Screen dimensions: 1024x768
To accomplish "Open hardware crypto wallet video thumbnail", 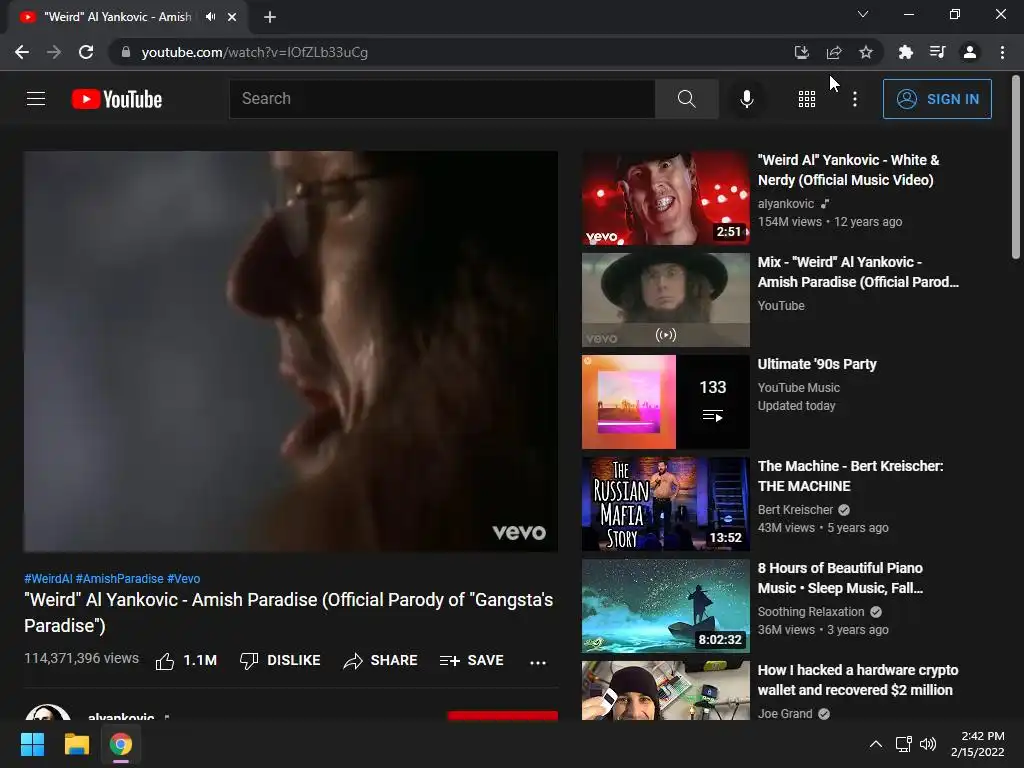I will 665,690.
